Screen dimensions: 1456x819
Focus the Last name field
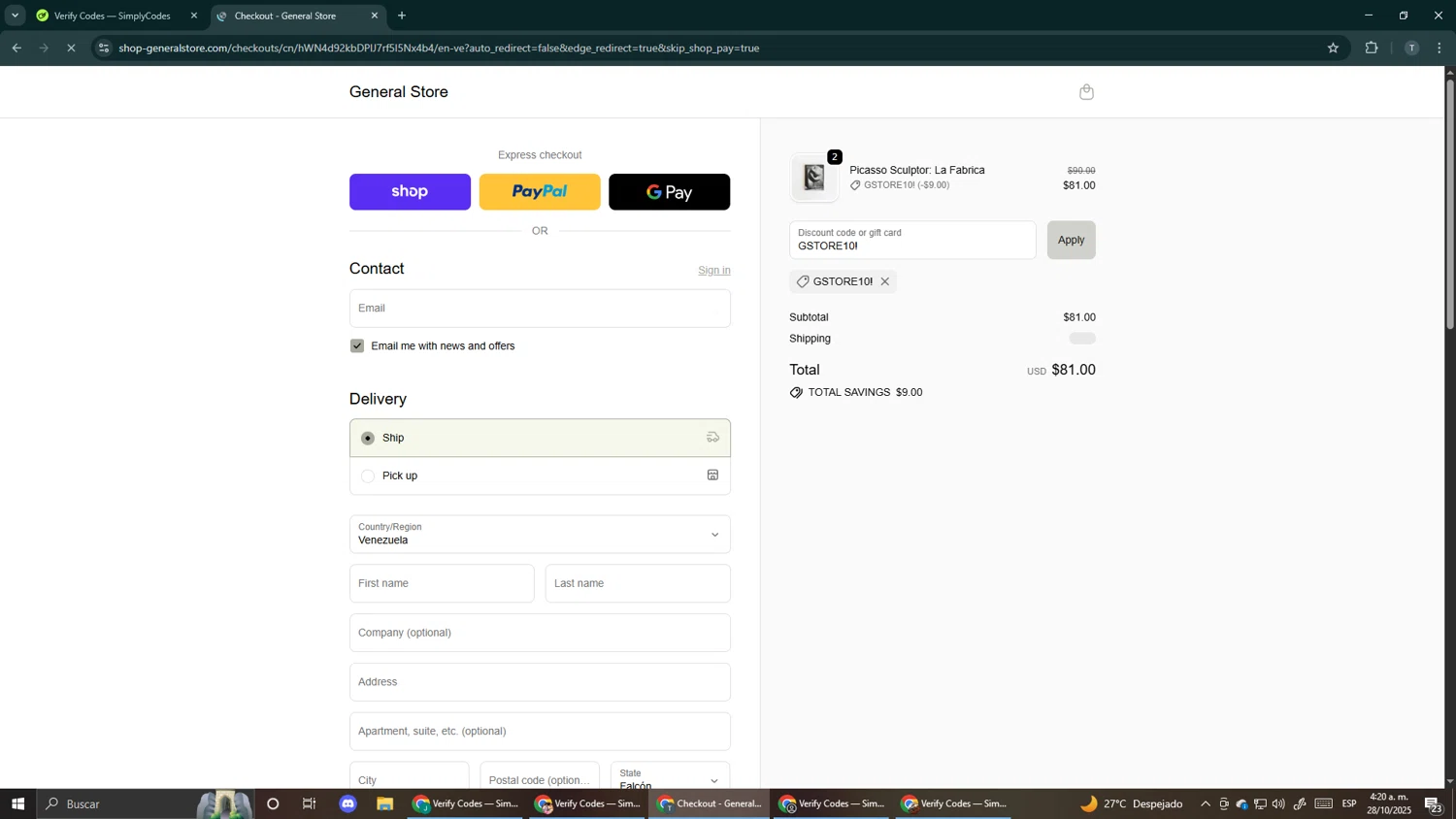click(638, 584)
